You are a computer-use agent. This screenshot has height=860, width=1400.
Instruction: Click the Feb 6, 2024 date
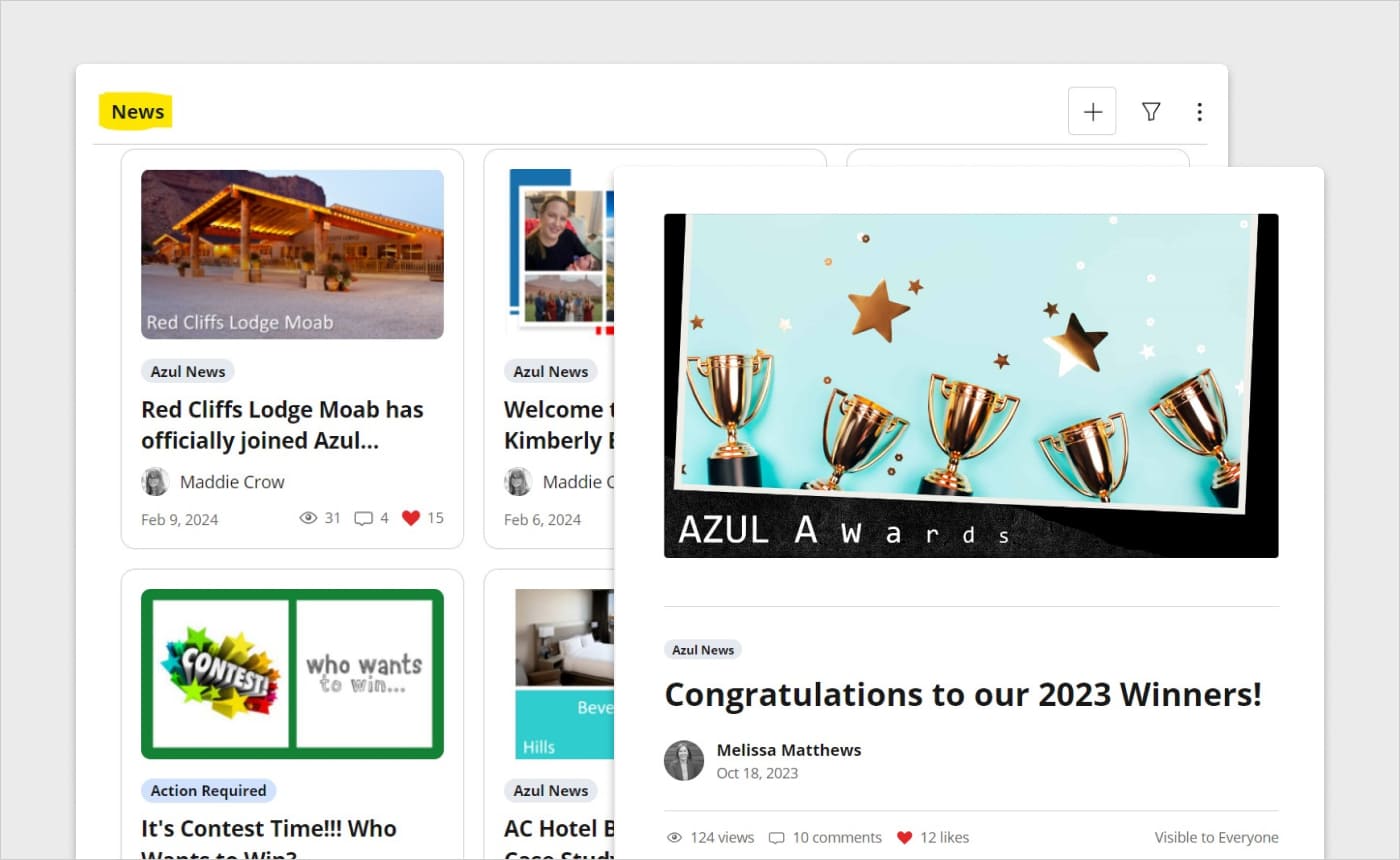[x=543, y=519]
